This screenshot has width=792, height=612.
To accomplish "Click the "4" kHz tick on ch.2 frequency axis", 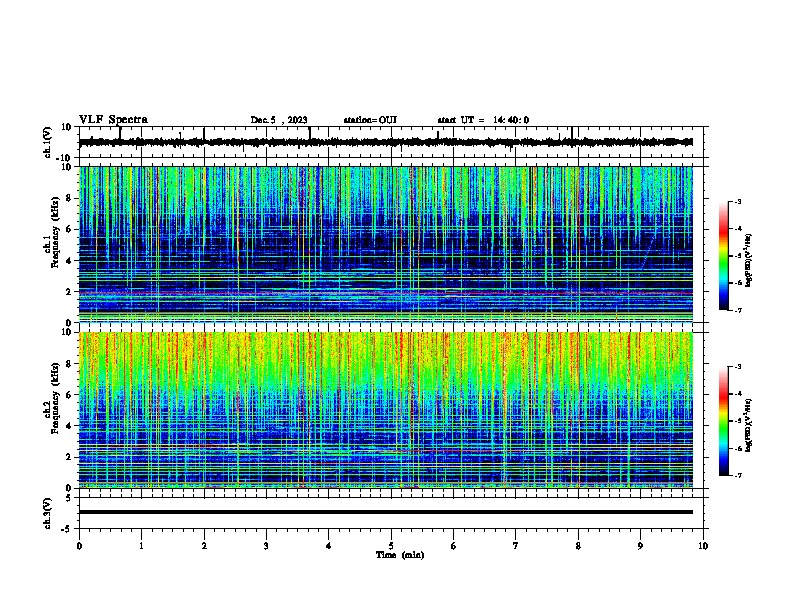I will point(69,426).
